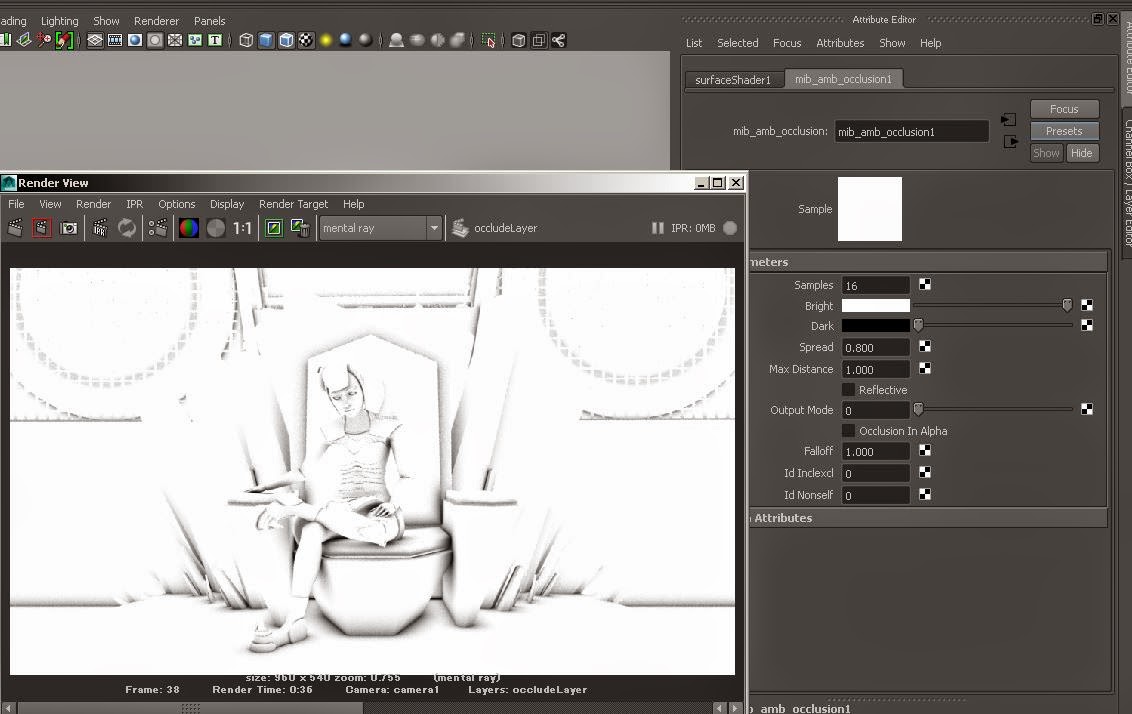Enable the Reflective checkbox
The image size is (1132, 714).
tap(849, 390)
